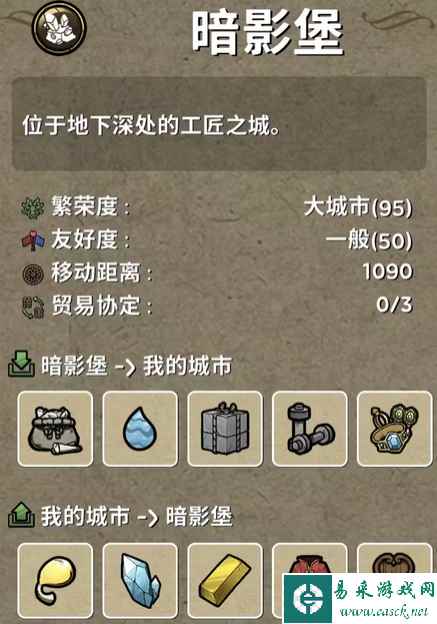Viewport: 437px width, 624px height.
Task: Select the yellow silk cocoon export item
Action: coord(55,581)
